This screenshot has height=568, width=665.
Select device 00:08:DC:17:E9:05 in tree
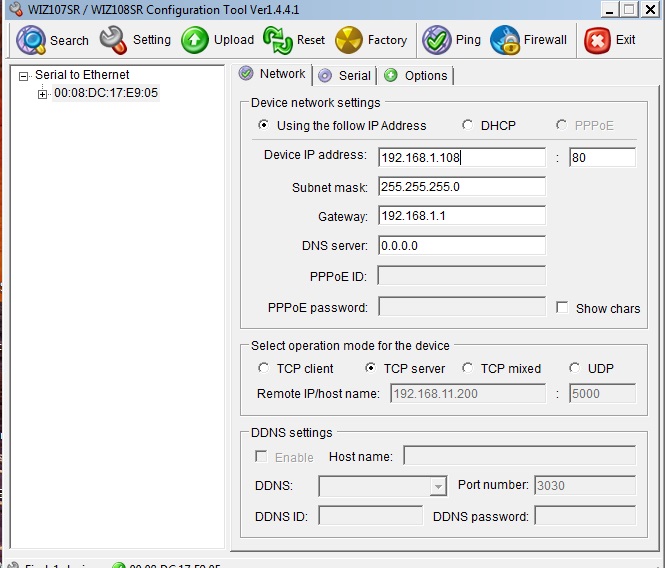pos(106,92)
